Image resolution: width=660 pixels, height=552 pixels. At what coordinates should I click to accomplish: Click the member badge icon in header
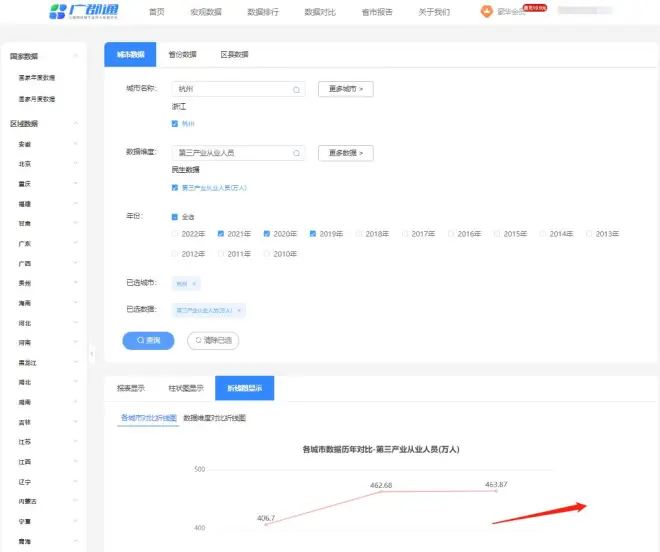click(x=487, y=12)
